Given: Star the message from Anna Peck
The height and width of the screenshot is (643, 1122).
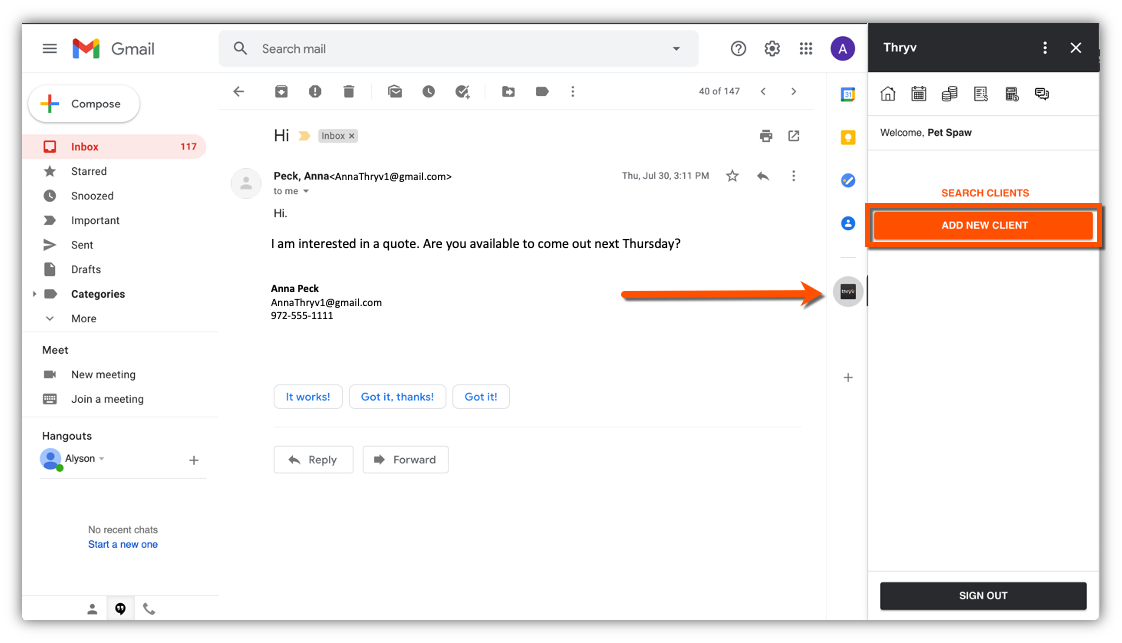Looking at the screenshot, I should [x=732, y=176].
